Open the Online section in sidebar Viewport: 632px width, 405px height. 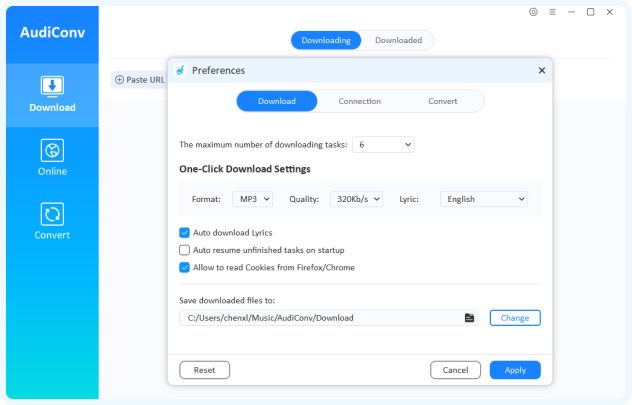click(52, 158)
